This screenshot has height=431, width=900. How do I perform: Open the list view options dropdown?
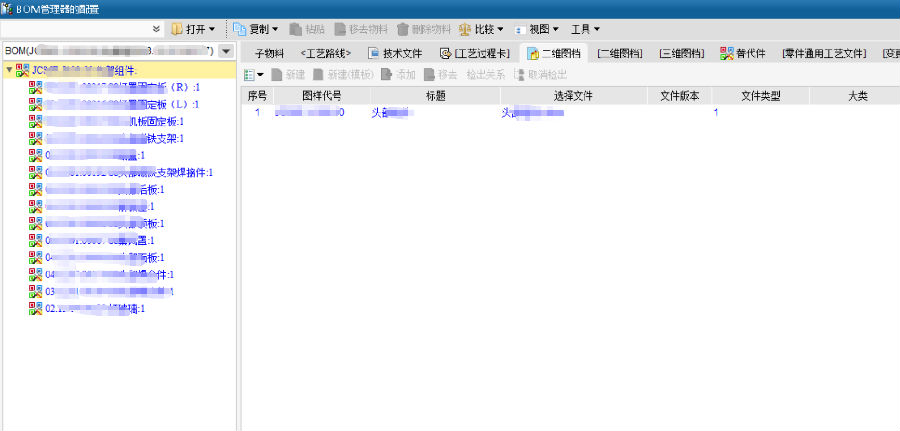pos(254,75)
